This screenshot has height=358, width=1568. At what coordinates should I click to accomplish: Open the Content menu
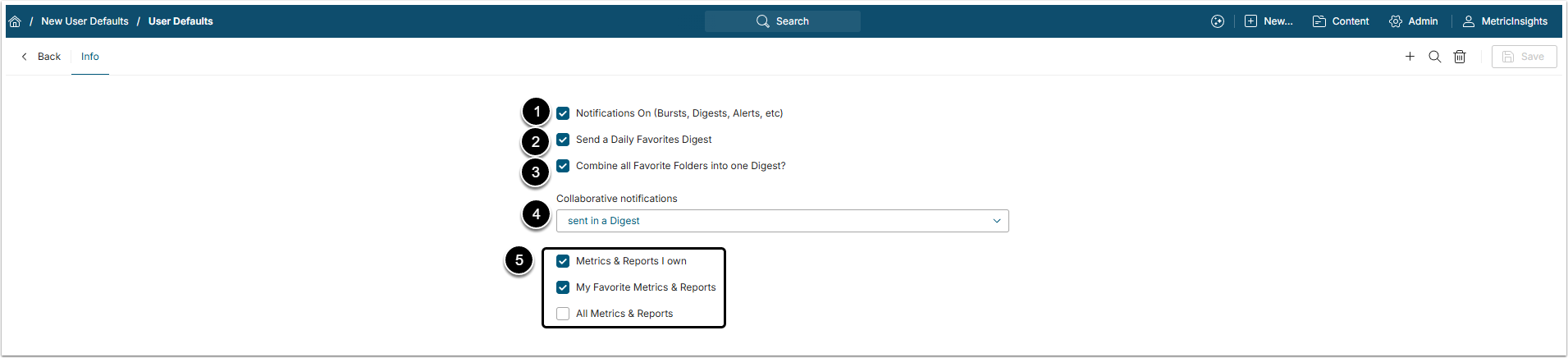click(x=1341, y=21)
